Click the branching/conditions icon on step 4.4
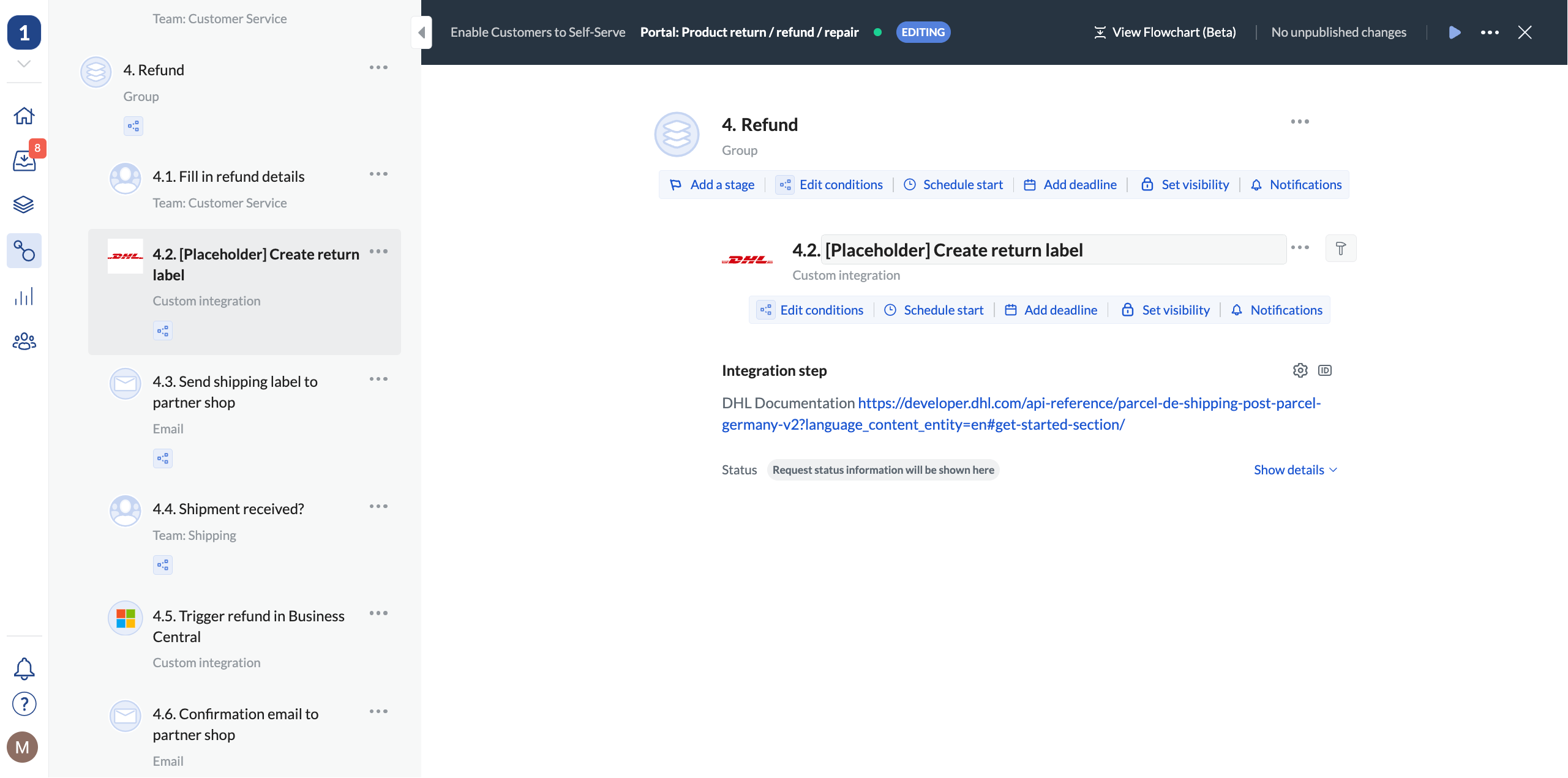The width and height of the screenshot is (1568, 778). (x=163, y=564)
